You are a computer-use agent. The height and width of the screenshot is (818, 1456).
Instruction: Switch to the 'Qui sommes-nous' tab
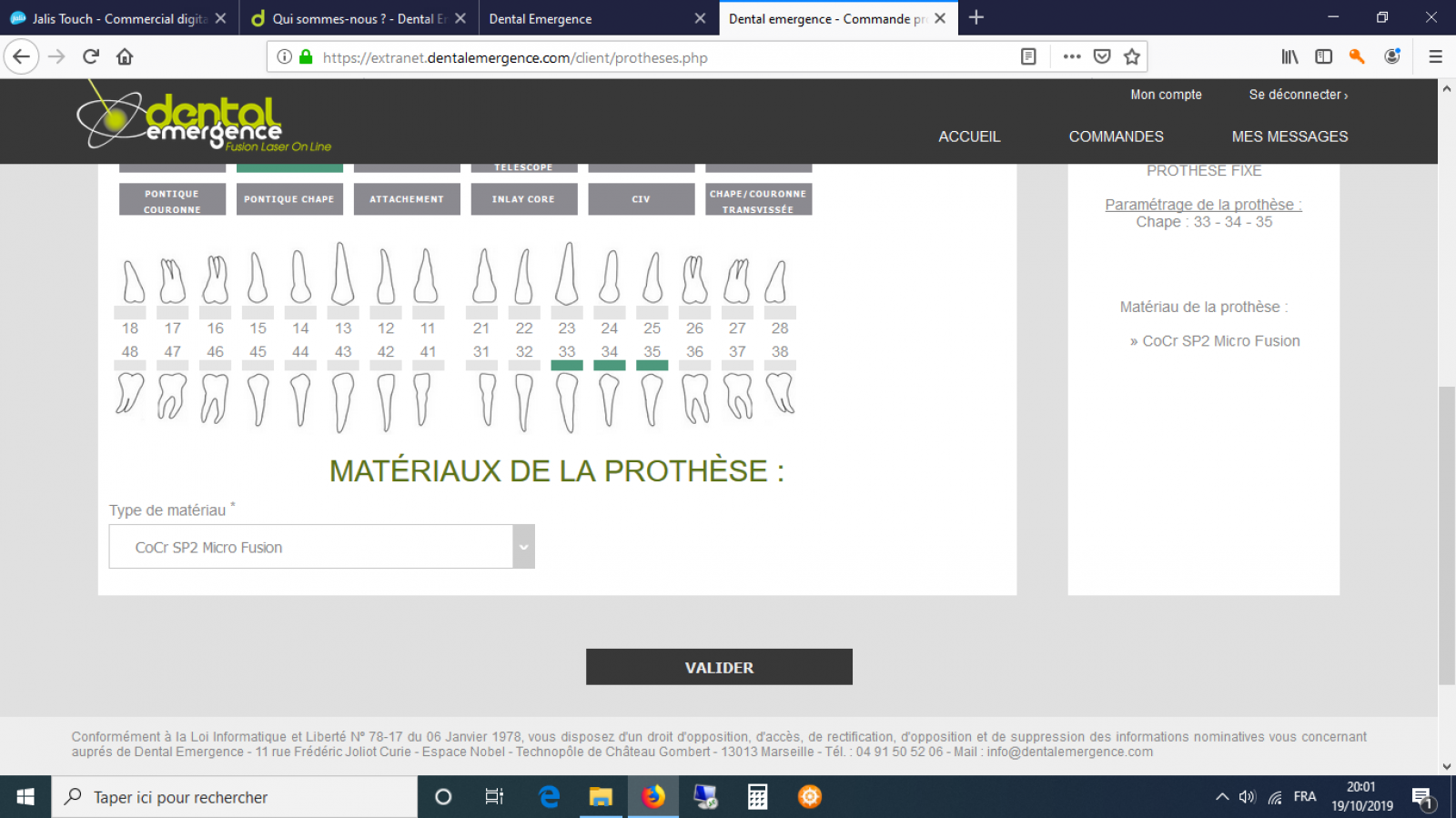[x=357, y=18]
